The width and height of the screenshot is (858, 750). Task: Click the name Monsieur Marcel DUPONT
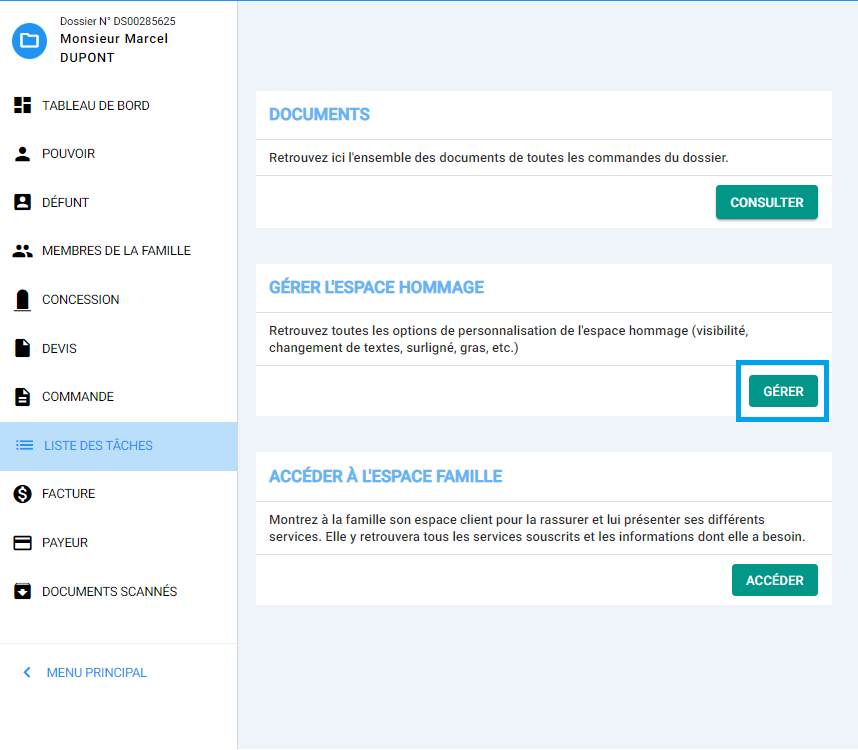pyautogui.click(x=114, y=48)
